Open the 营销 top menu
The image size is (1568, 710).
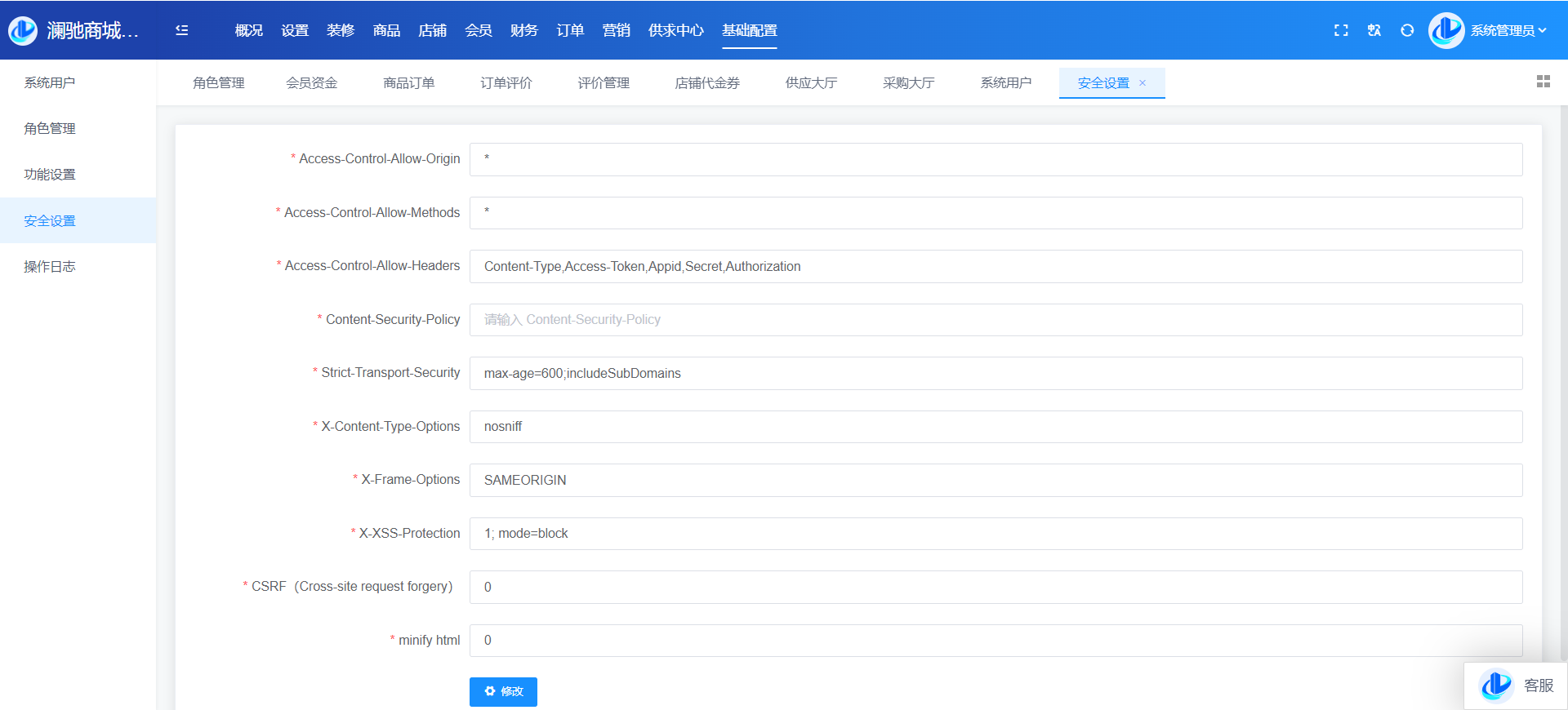(616, 30)
